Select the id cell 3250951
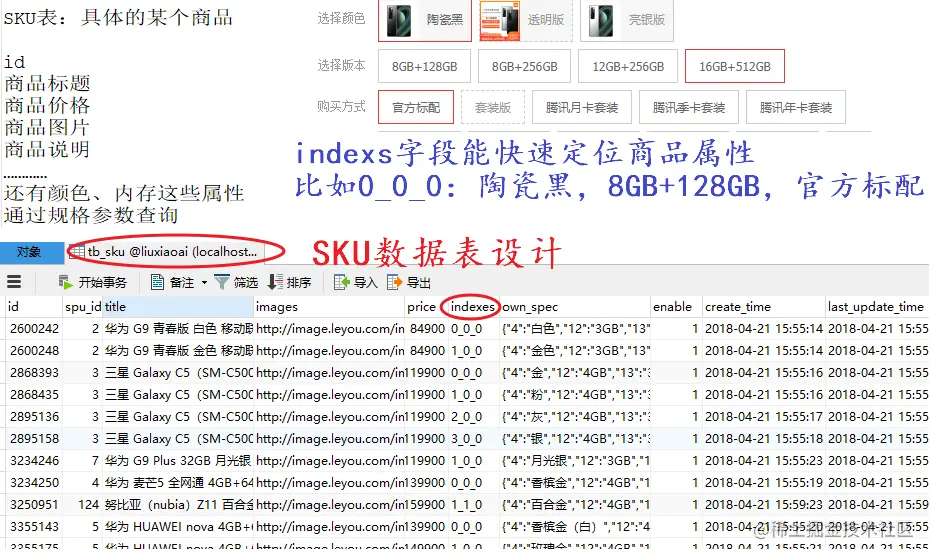The height and width of the screenshot is (557, 931). (x=34, y=505)
